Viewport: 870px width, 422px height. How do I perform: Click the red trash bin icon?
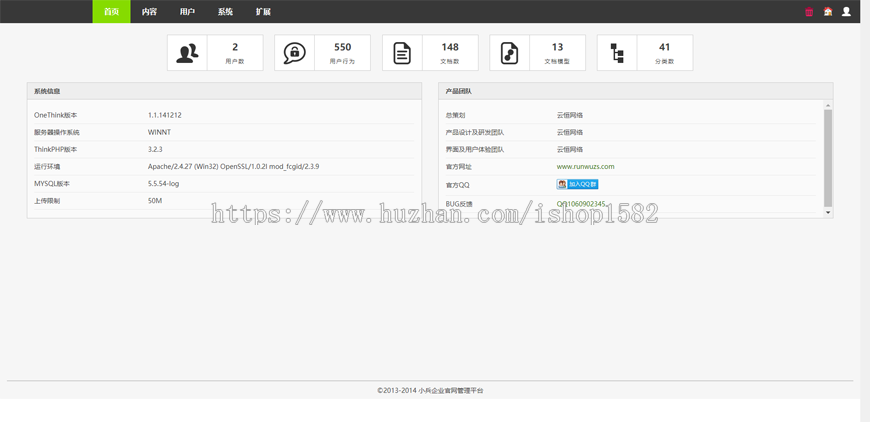[x=809, y=12]
